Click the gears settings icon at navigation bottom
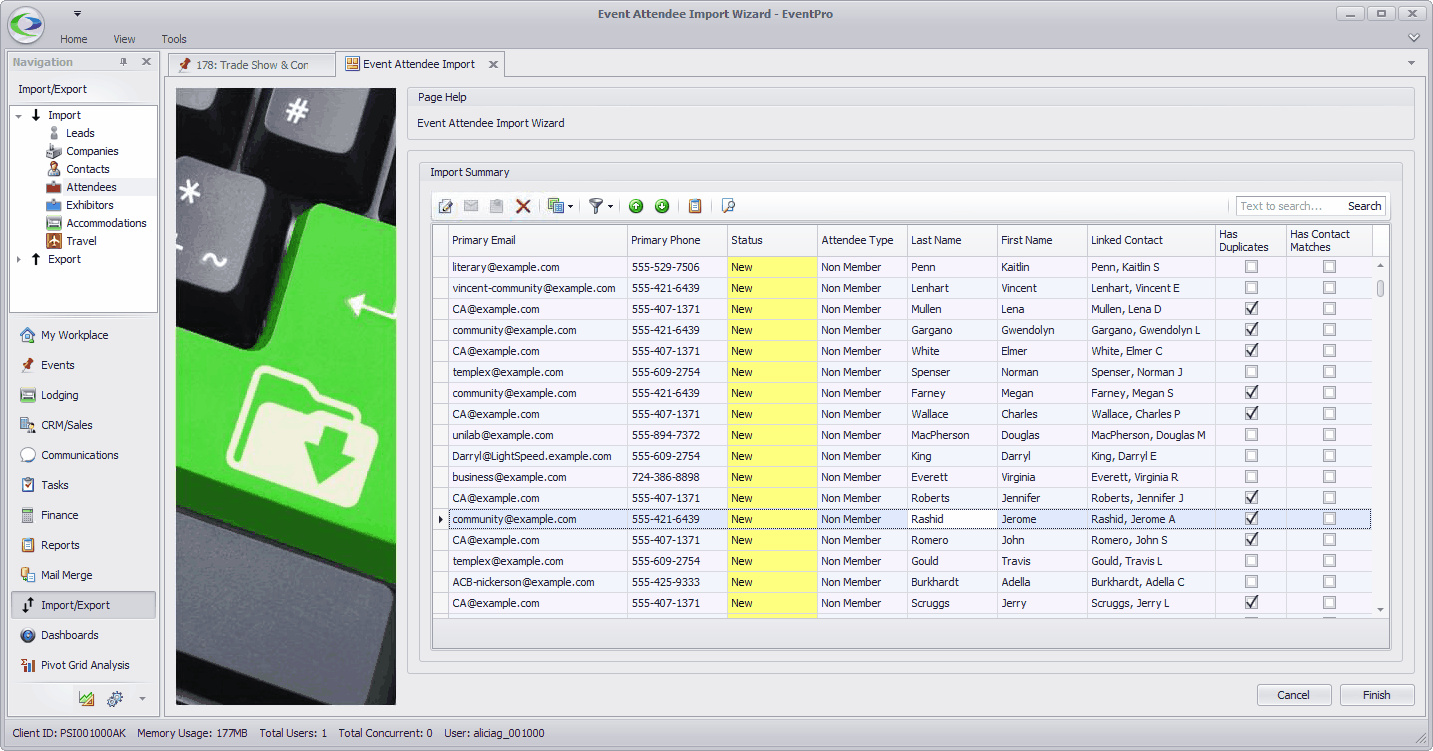Image resolution: width=1433 pixels, height=751 pixels. click(x=115, y=698)
